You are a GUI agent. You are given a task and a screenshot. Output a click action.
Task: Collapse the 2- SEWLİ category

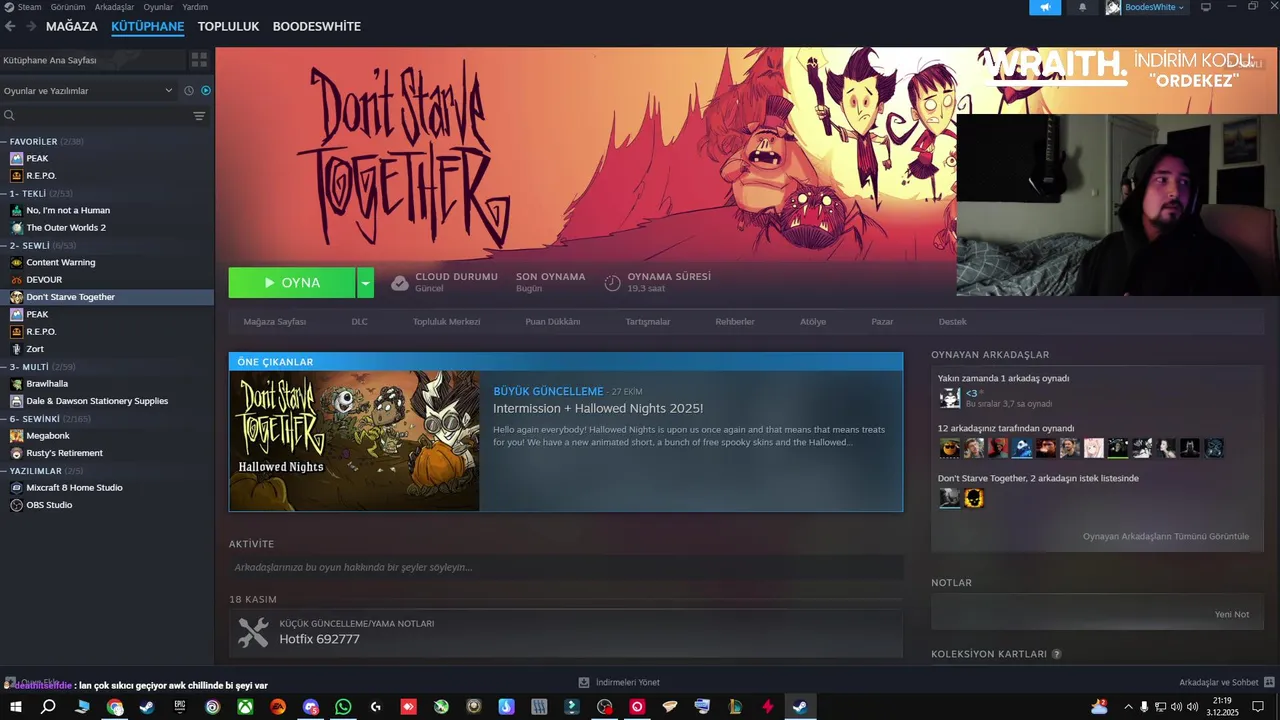(x=29, y=245)
